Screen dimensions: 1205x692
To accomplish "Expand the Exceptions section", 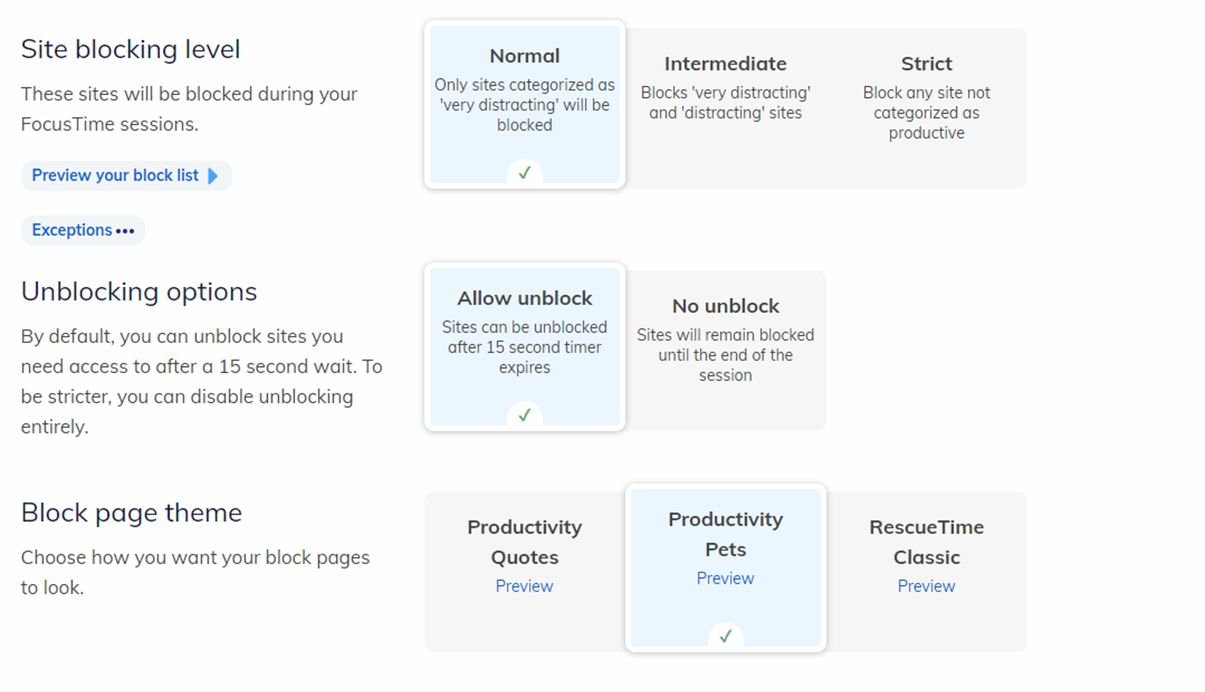I will coord(73,231).
